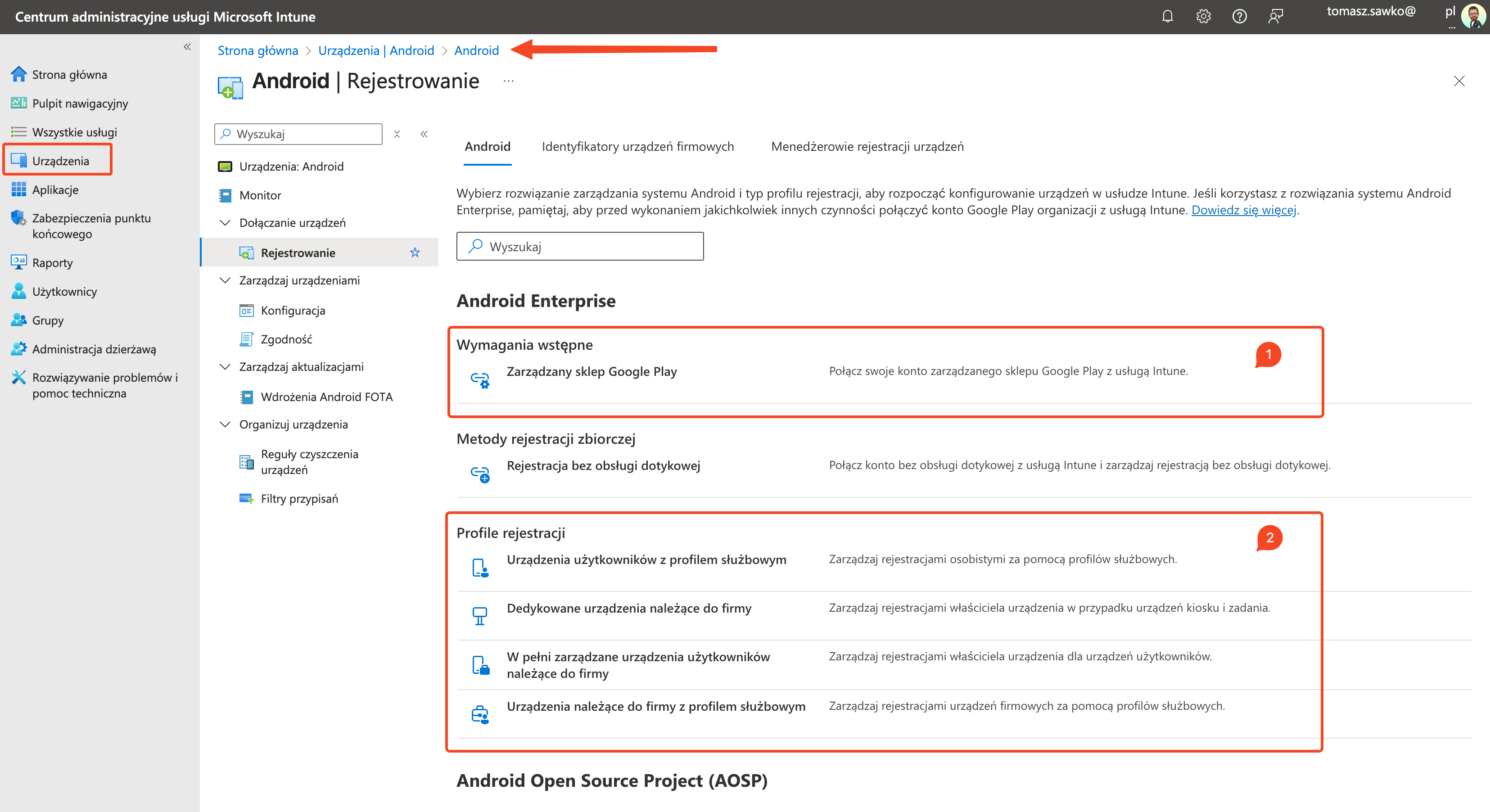The height and width of the screenshot is (812, 1490).
Task: Click the Monitor icon in blade menu
Action: click(x=225, y=195)
